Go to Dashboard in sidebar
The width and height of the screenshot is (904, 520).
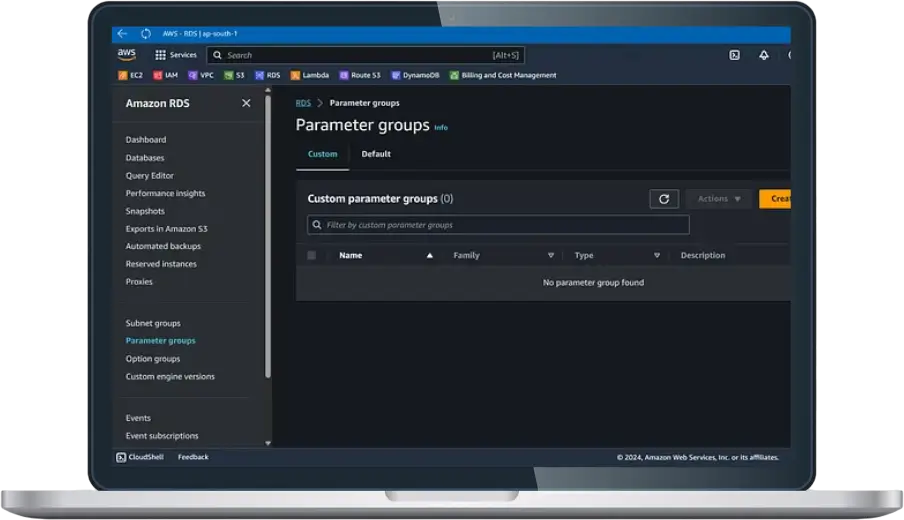click(x=146, y=140)
